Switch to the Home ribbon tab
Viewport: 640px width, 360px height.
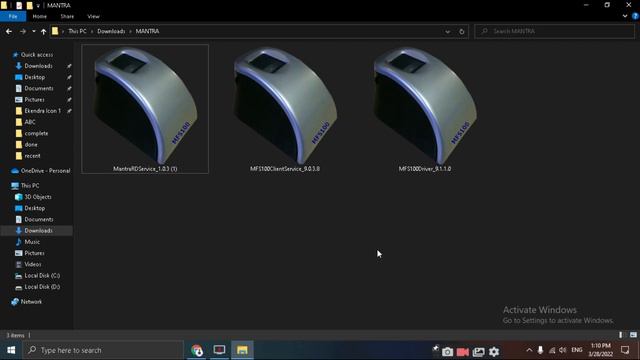(40, 16)
